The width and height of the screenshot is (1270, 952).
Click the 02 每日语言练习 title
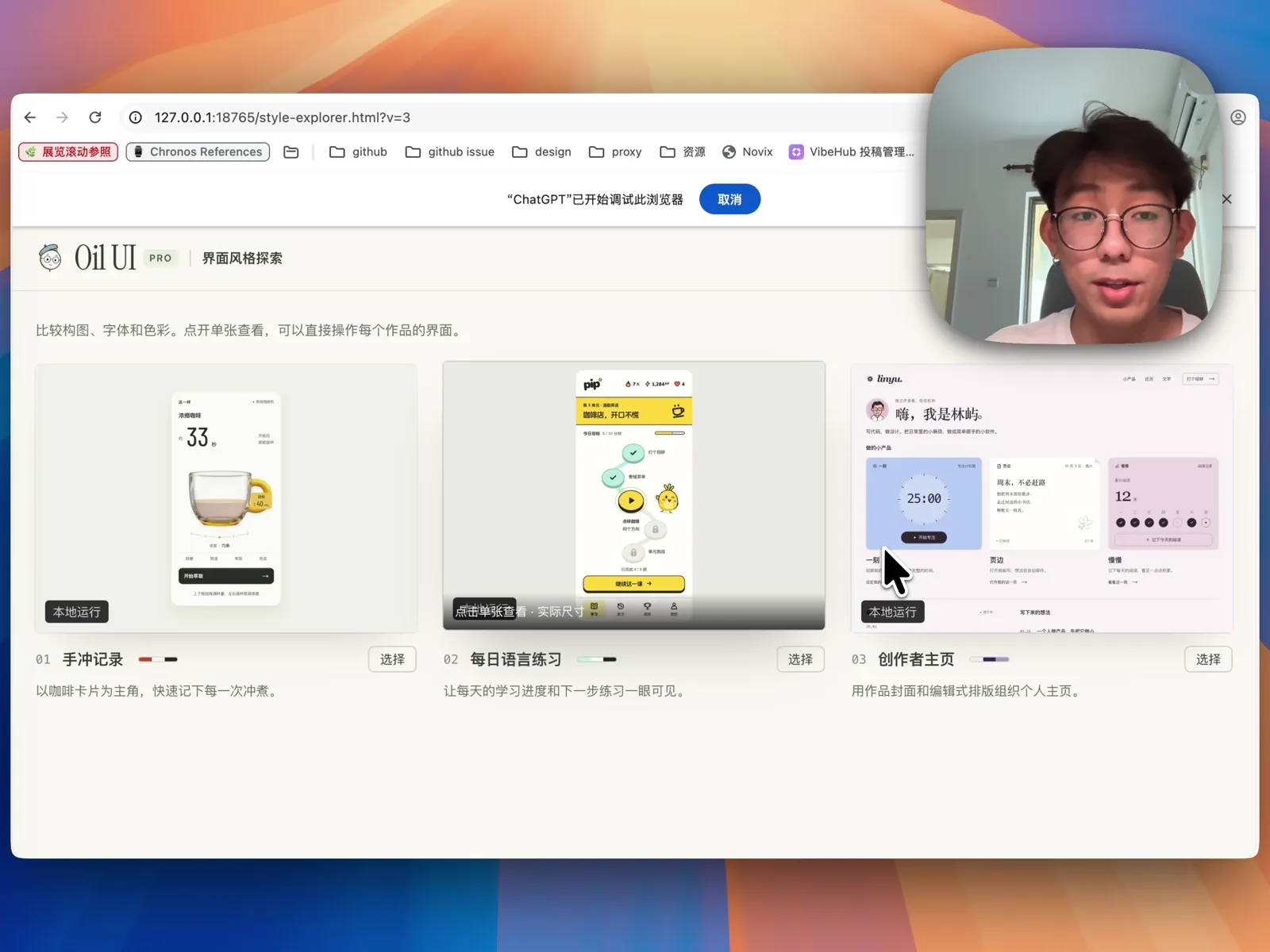[516, 659]
